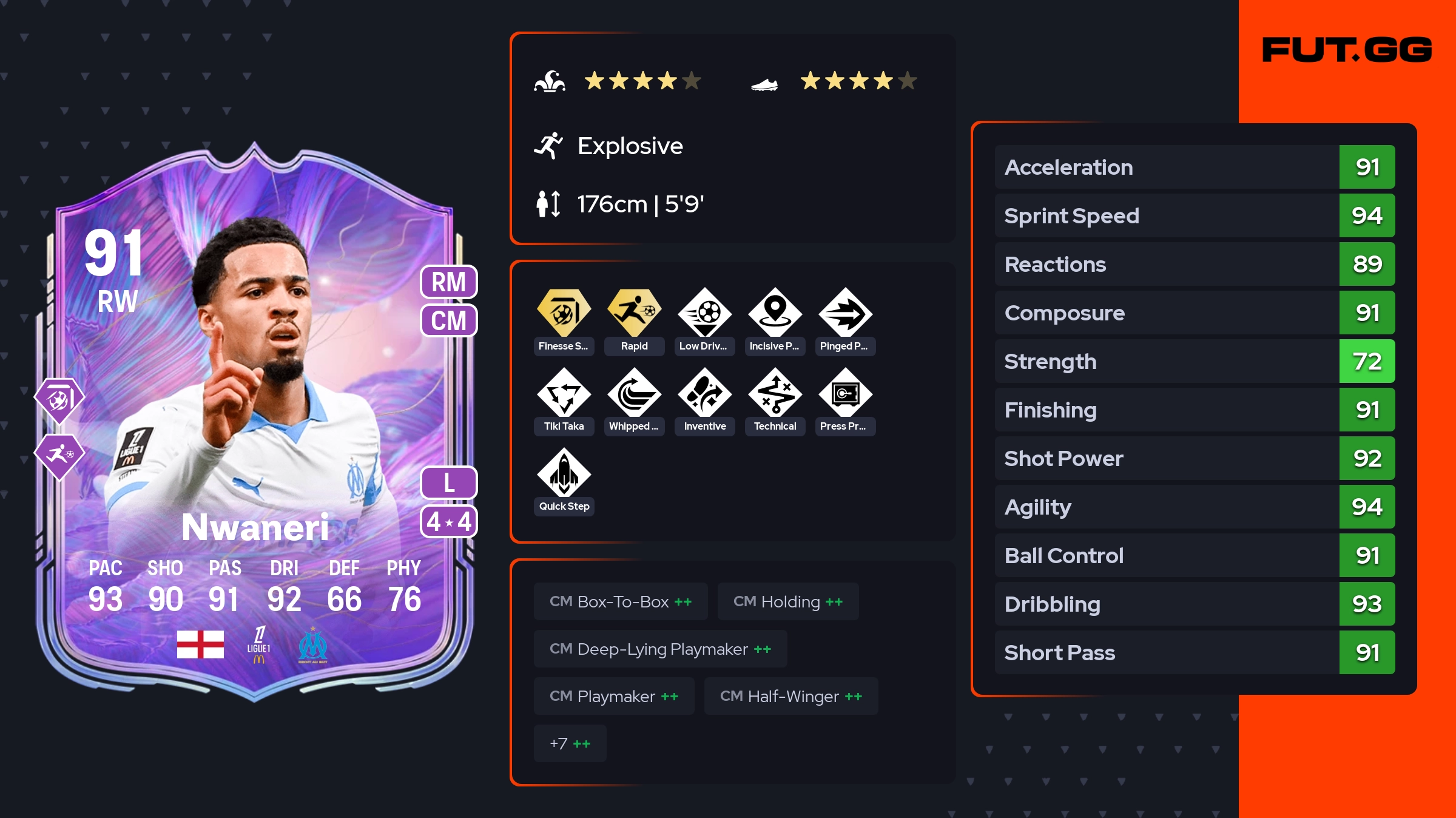Screen dimensions: 1456x818
Task: Click the Whipped Pass playstyle icon
Action: click(634, 393)
